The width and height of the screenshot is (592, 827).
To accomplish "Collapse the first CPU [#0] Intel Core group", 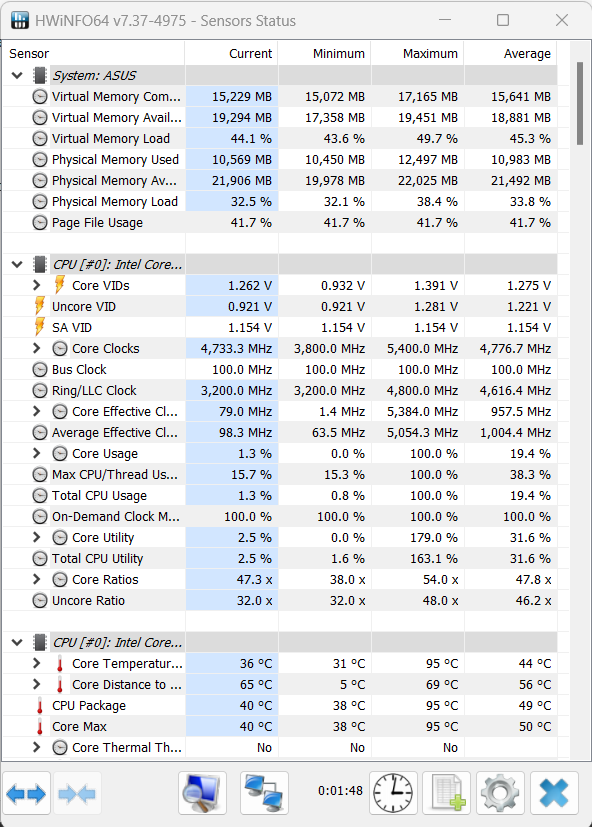I will pyautogui.click(x=17, y=264).
